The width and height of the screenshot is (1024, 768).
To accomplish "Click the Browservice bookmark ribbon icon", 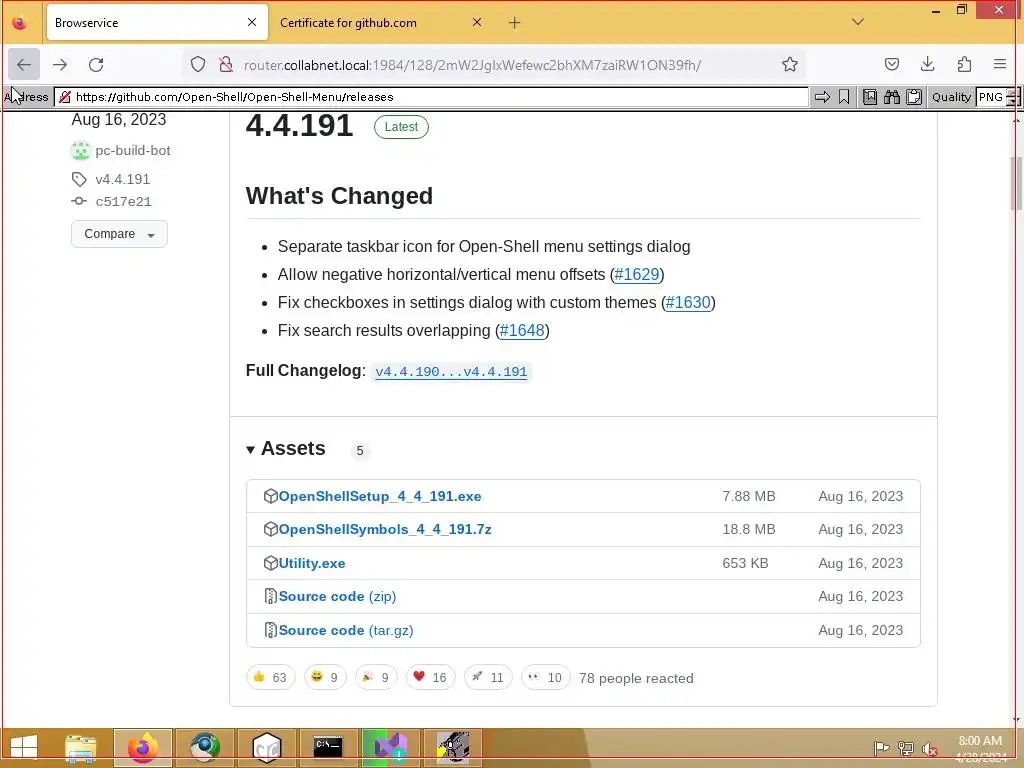I will click(844, 97).
